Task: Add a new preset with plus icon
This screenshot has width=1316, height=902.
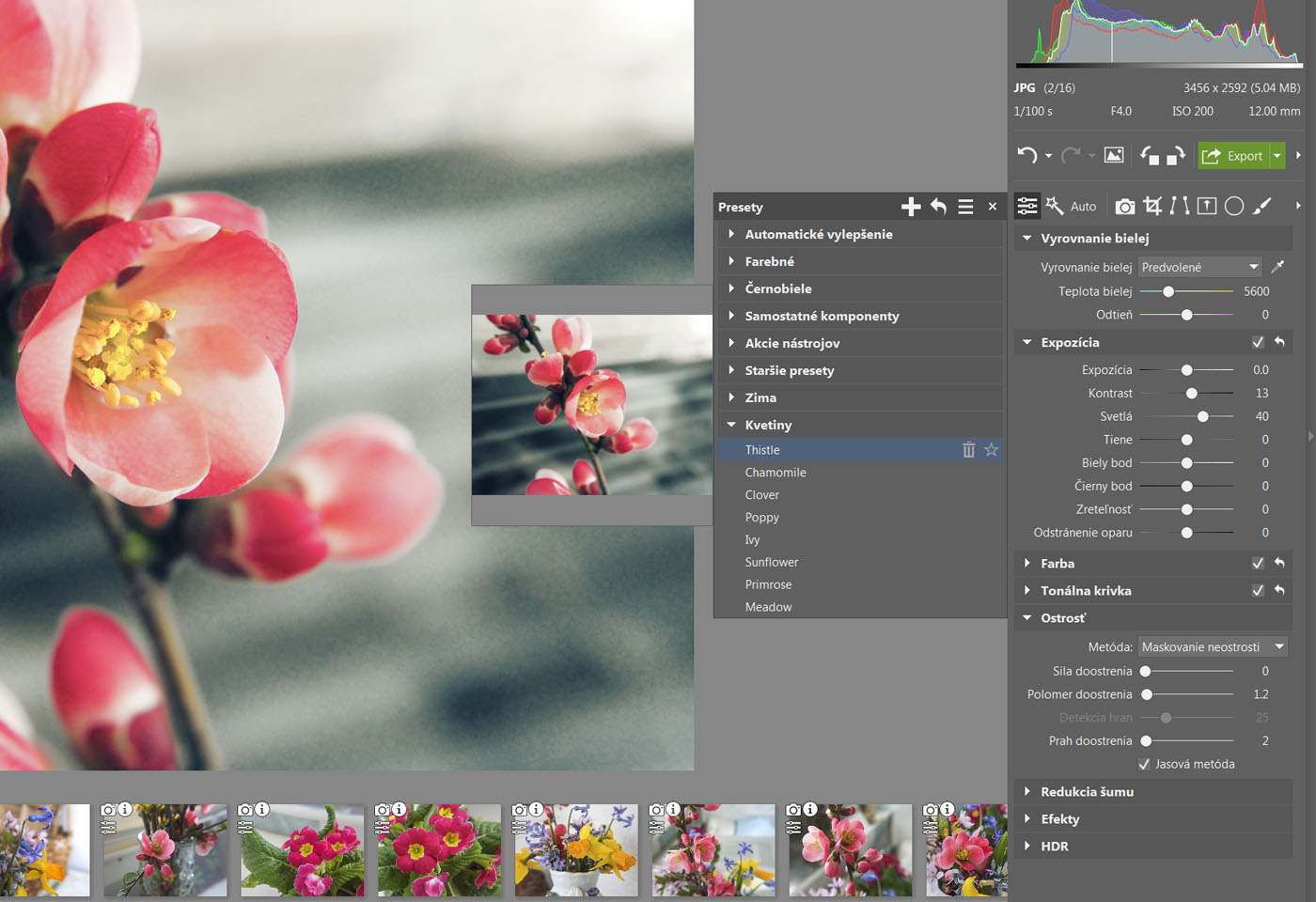Action: (x=911, y=207)
